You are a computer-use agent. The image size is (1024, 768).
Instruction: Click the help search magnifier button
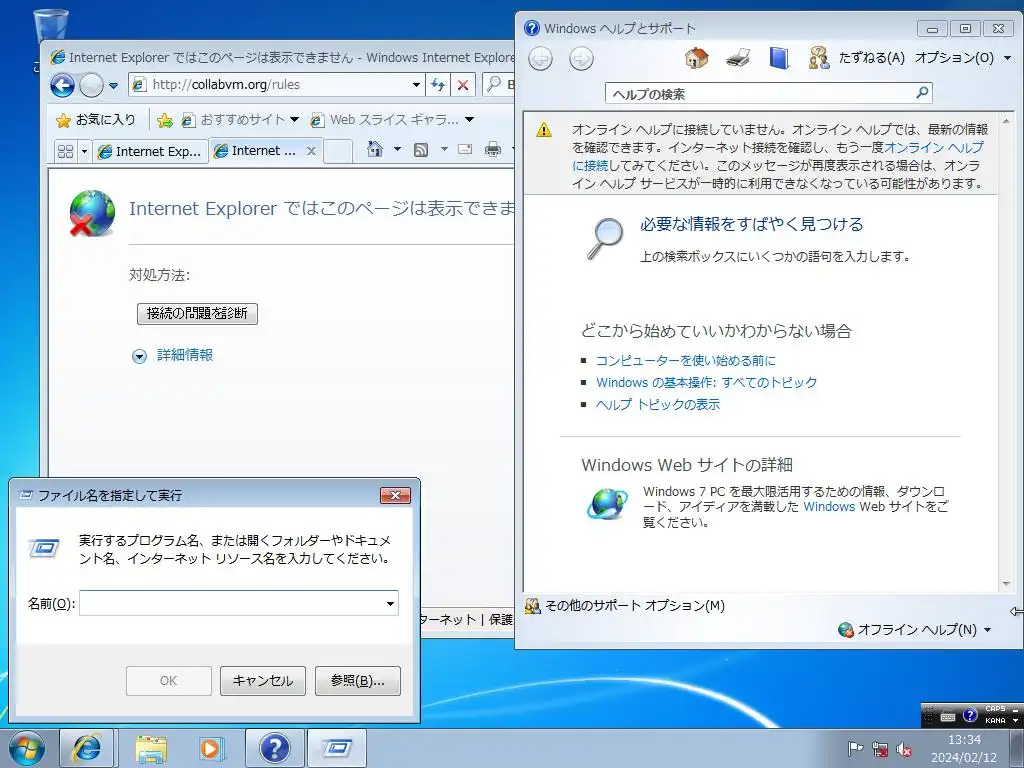pyautogui.click(x=922, y=93)
